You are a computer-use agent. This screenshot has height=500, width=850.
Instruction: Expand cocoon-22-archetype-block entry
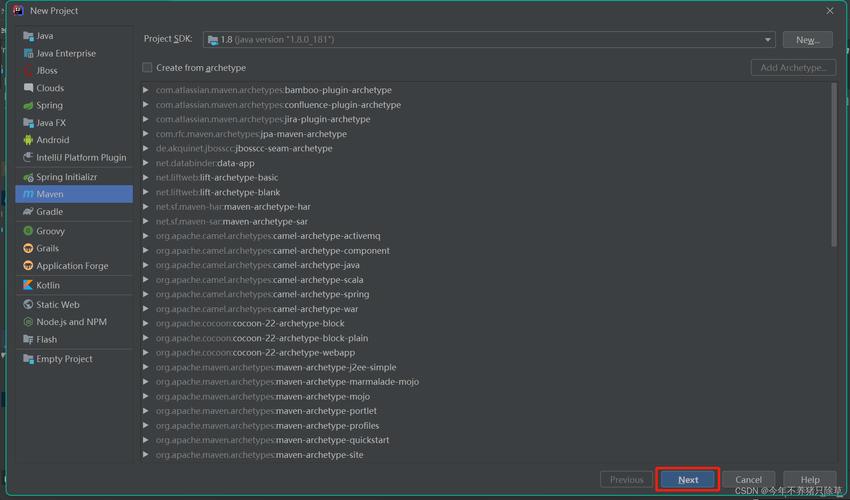tap(145, 323)
